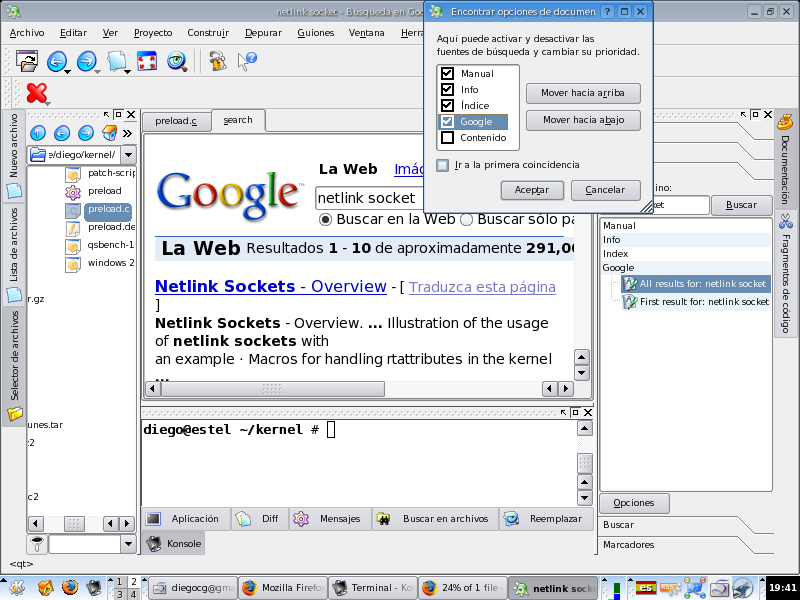Click the Cancelar button
The image size is (800, 600).
[x=605, y=190]
